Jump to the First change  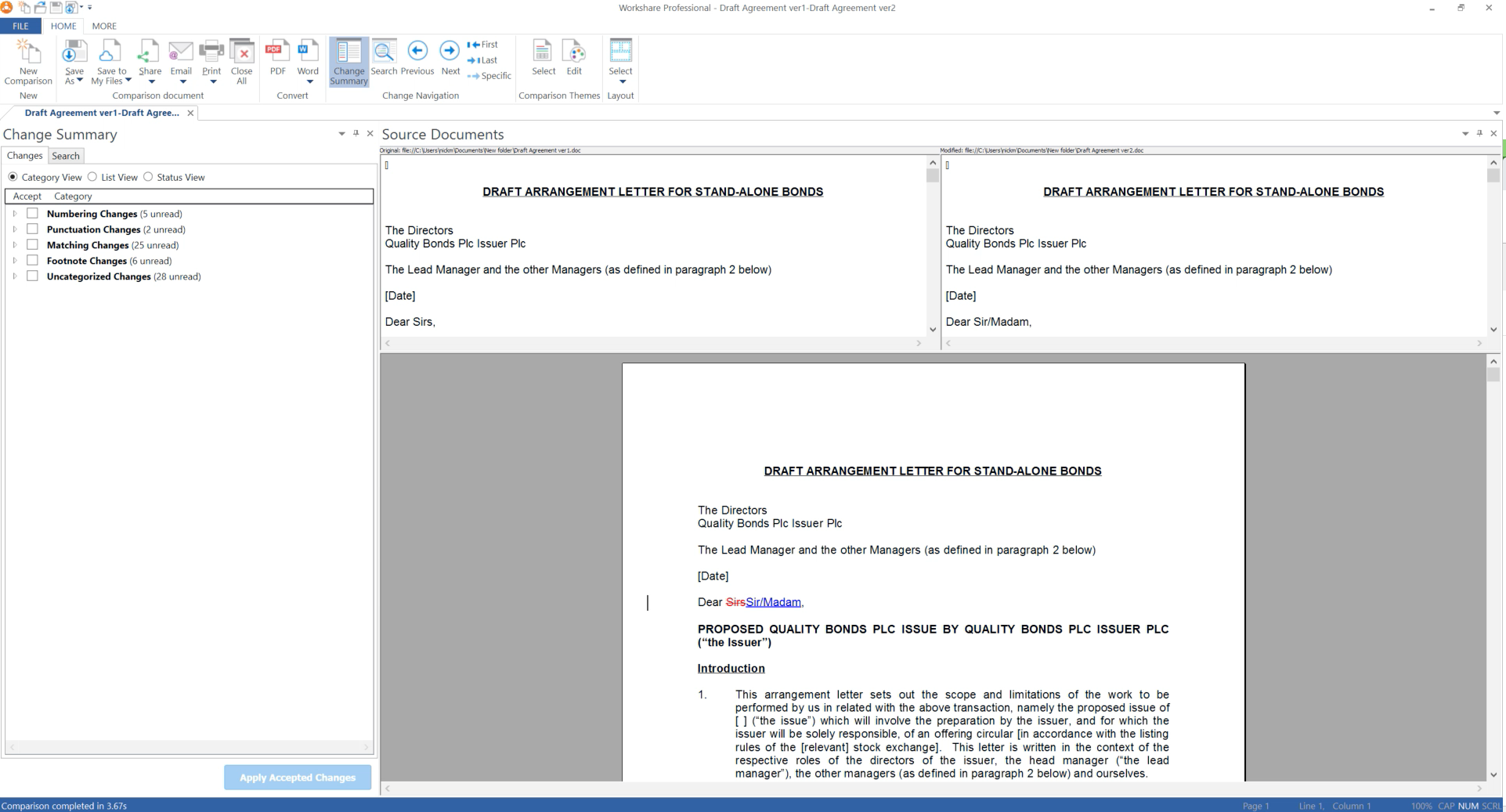tap(483, 45)
